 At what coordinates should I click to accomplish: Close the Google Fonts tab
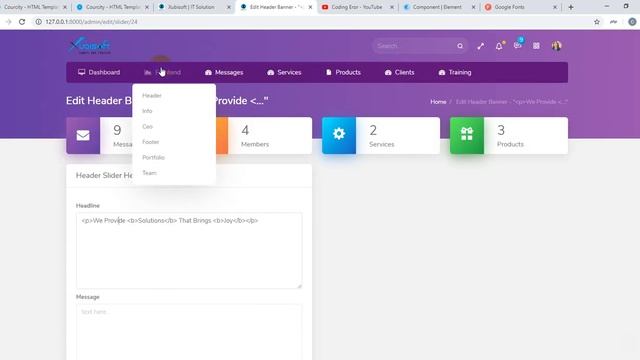555,7
